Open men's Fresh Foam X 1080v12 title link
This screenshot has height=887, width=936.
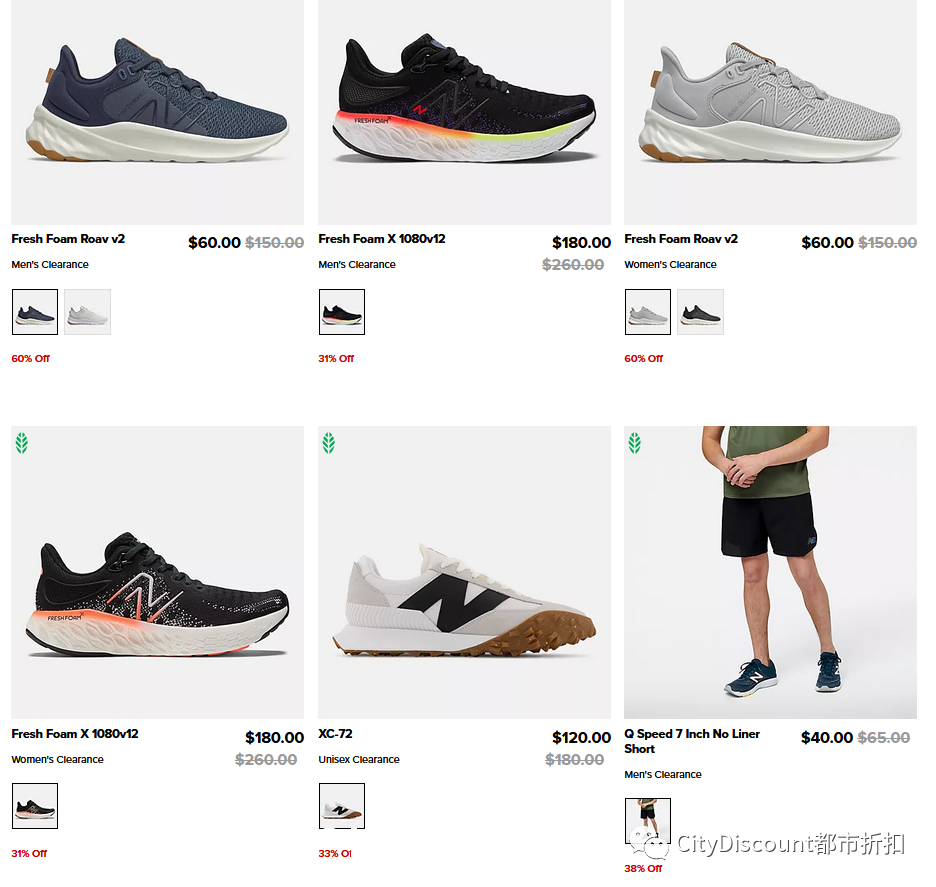coord(382,239)
